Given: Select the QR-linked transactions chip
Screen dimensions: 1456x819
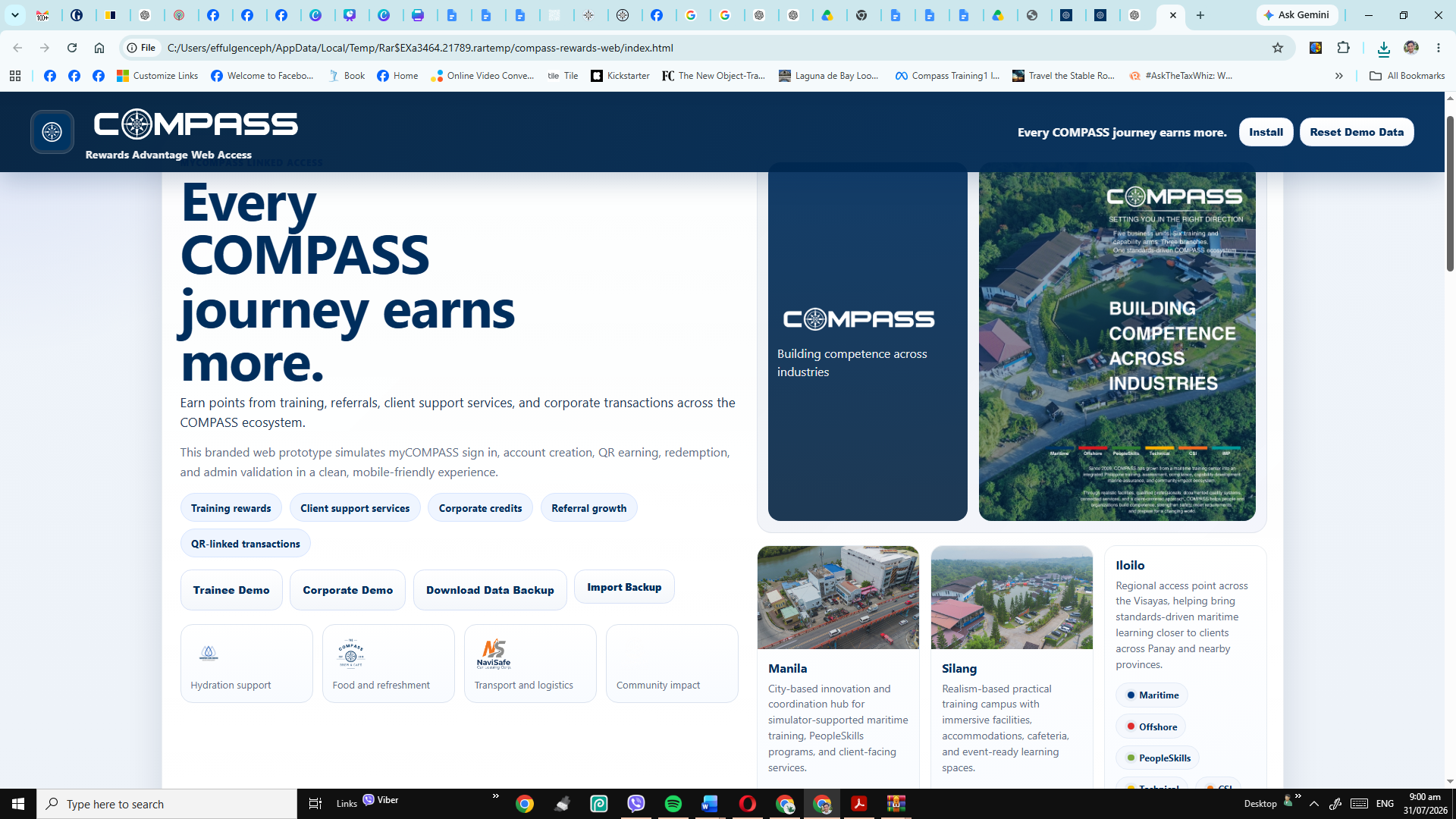Looking at the screenshot, I should pyautogui.click(x=246, y=544).
